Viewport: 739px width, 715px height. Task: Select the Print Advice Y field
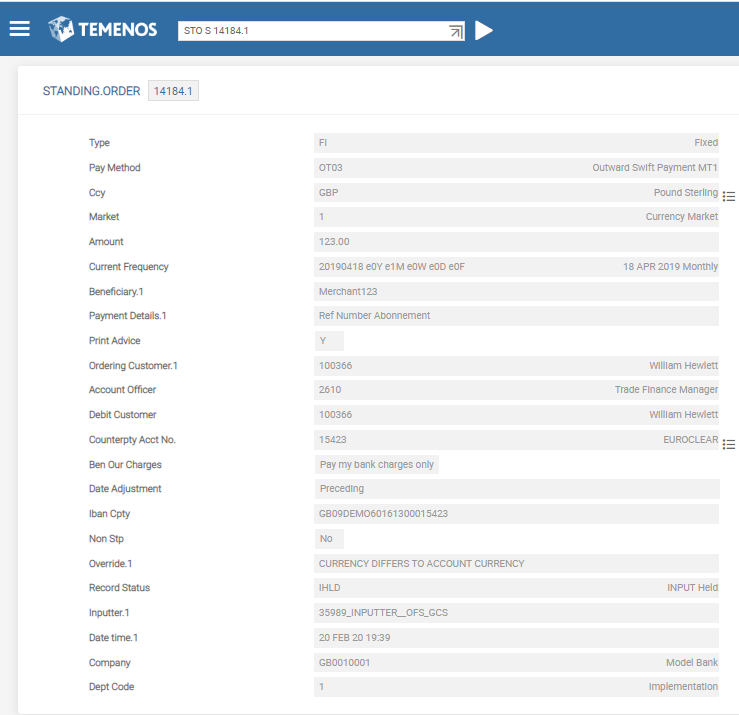[x=329, y=341]
